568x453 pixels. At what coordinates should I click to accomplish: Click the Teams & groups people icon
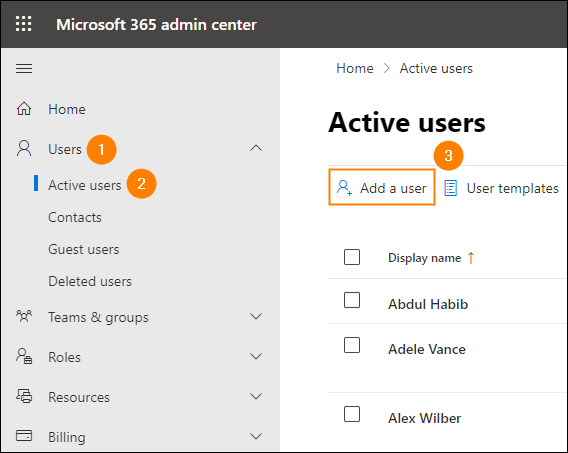[24, 316]
